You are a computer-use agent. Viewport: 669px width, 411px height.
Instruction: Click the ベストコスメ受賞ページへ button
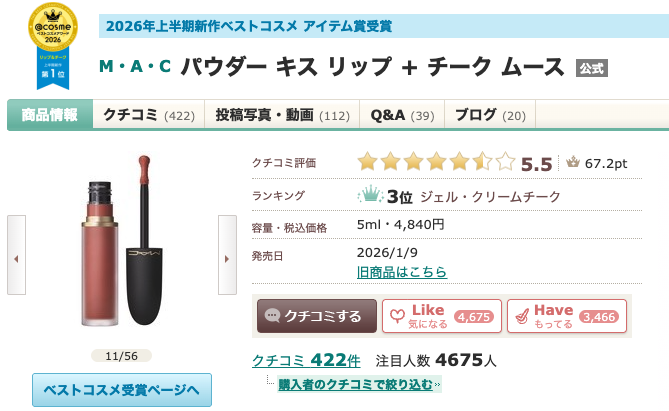click(122, 390)
